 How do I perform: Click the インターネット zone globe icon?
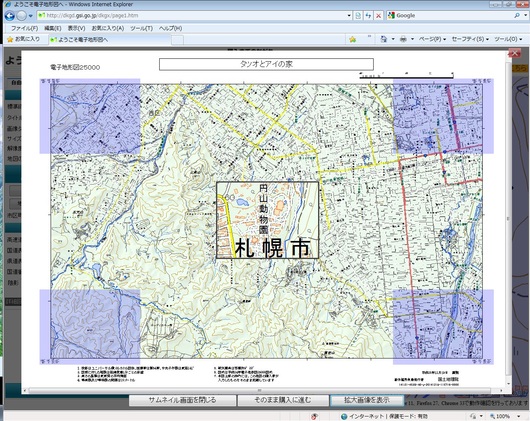(x=344, y=416)
